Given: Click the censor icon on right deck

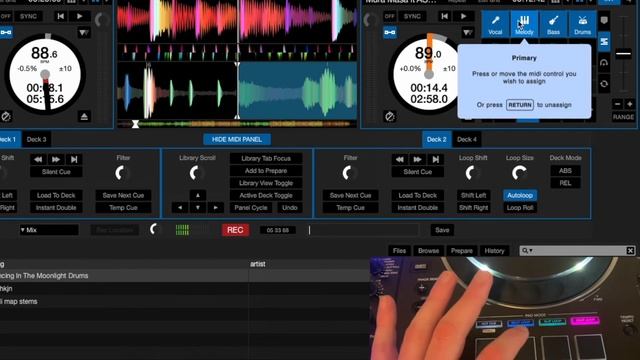Looking at the screenshot, I should (390, 117).
